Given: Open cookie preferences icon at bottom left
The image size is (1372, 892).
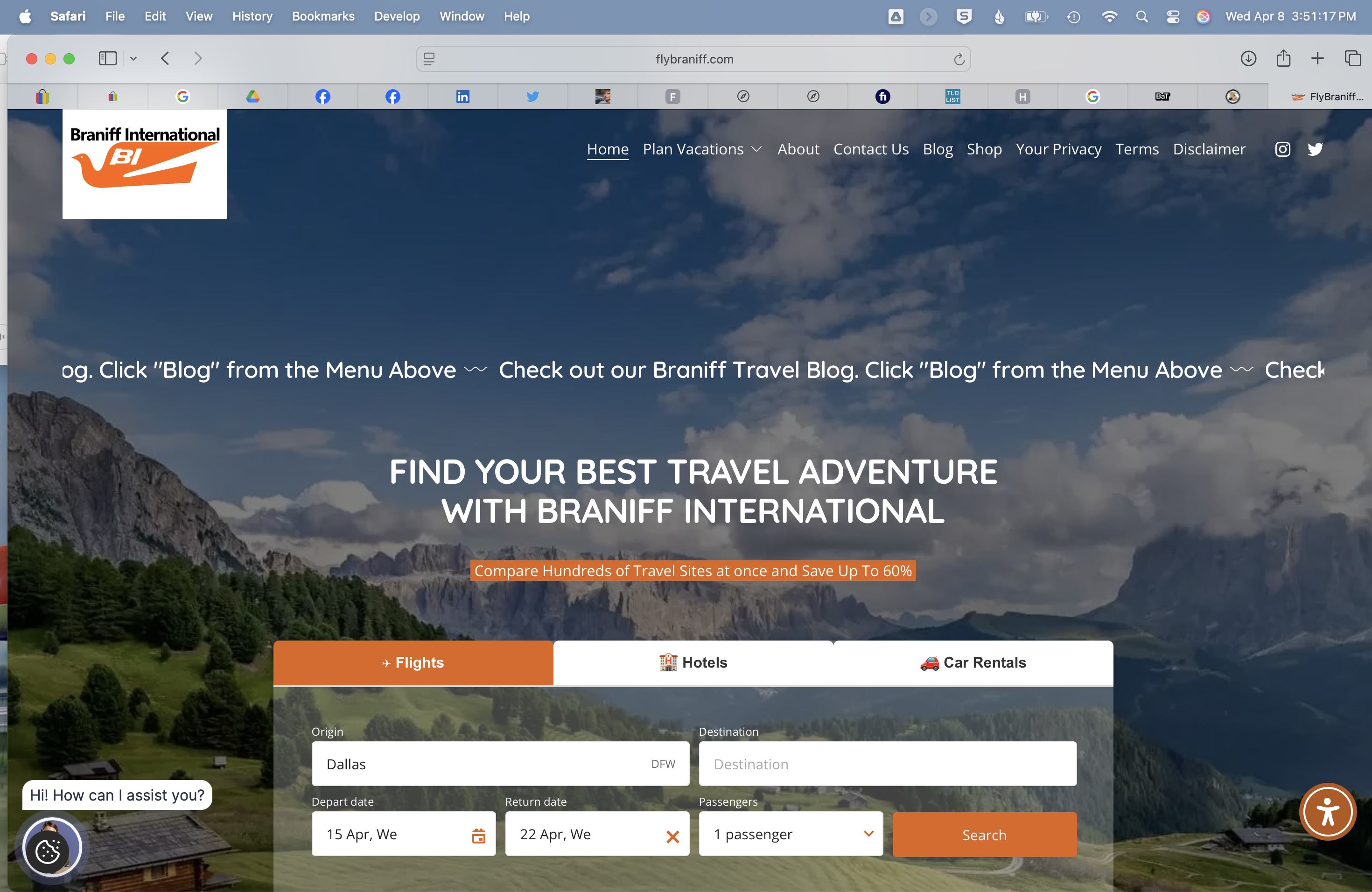Looking at the screenshot, I should pos(48,850).
